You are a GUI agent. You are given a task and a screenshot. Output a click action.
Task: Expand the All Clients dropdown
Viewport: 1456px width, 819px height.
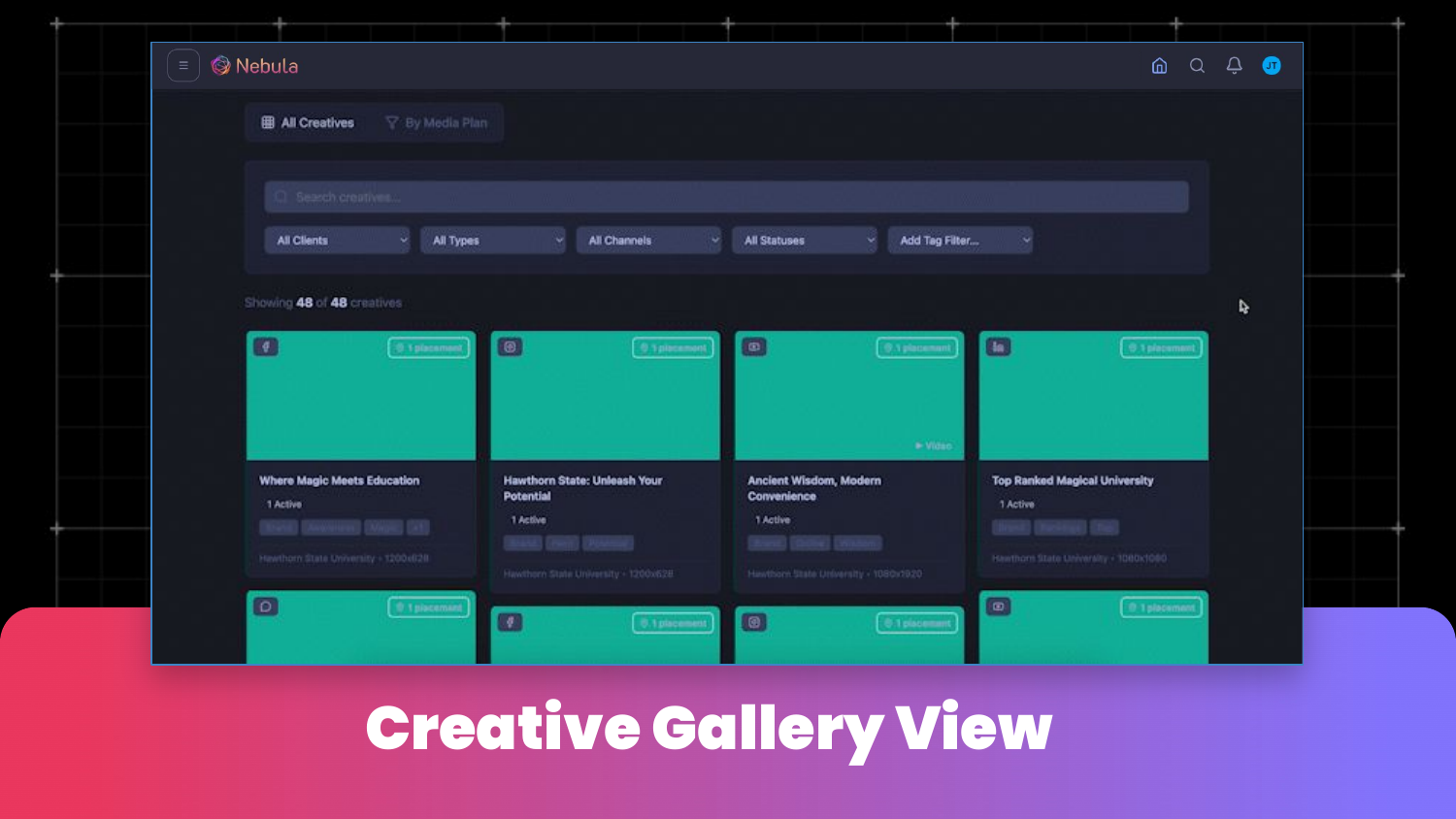(x=337, y=241)
